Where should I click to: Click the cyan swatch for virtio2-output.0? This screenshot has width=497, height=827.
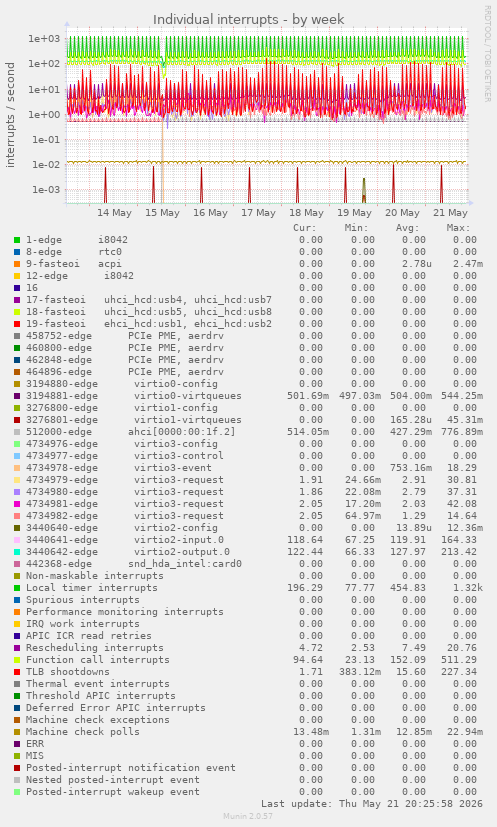[17, 552]
